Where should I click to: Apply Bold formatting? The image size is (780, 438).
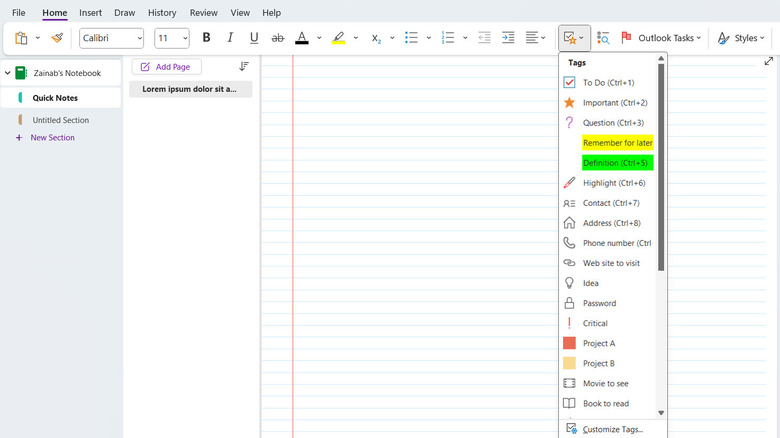click(206, 38)
